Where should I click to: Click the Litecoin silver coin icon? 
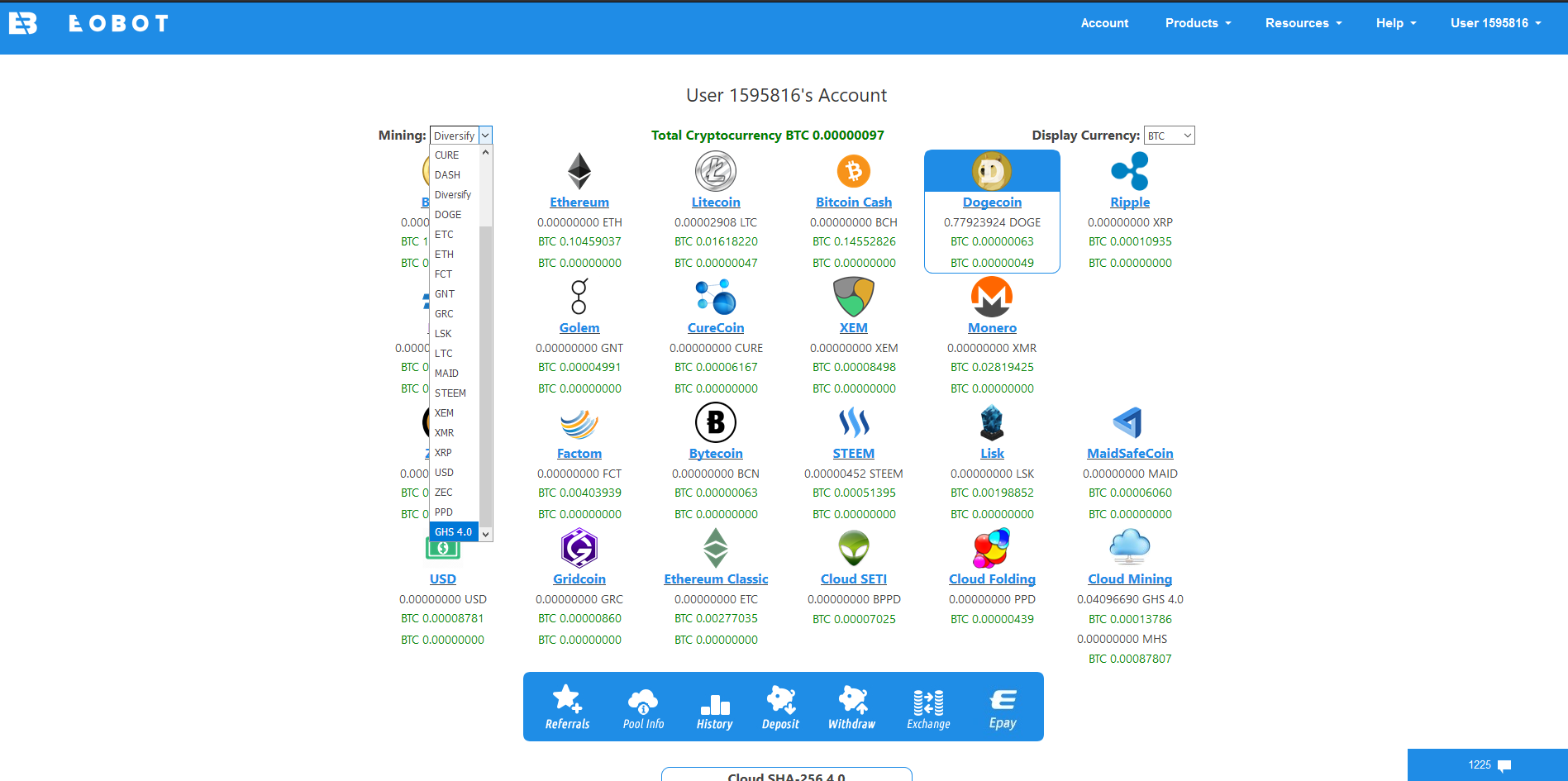pos(716,171)
